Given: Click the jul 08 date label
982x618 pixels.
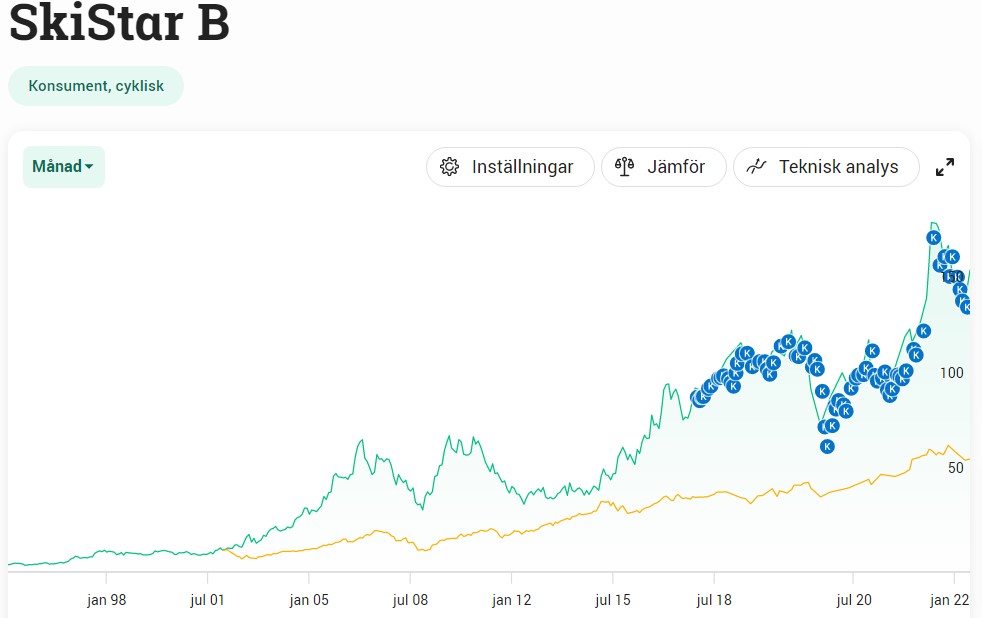Looking at the screenshot, I should 411,600.
